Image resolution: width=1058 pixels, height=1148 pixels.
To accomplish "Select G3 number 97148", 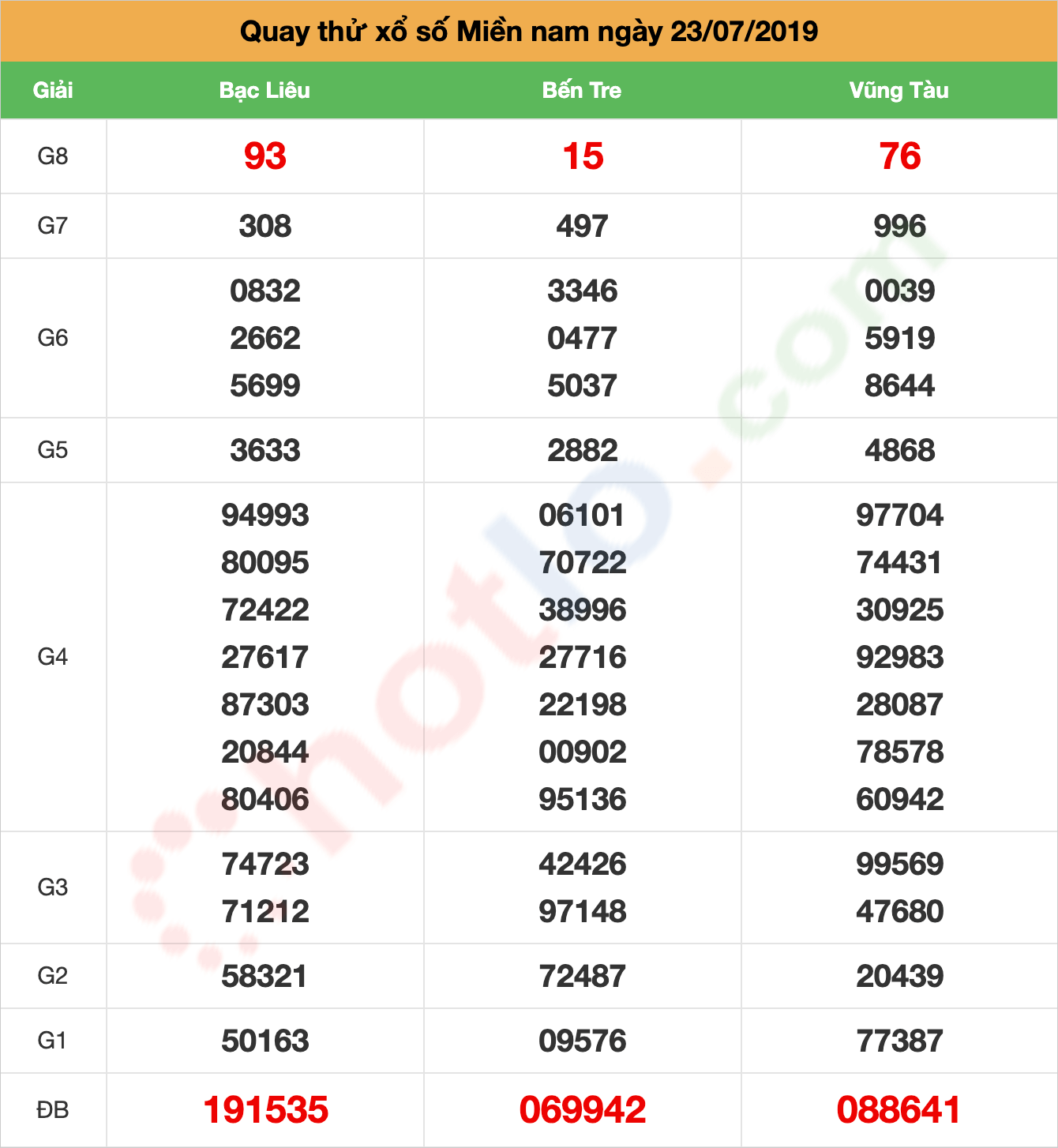I will pos(583,912).
